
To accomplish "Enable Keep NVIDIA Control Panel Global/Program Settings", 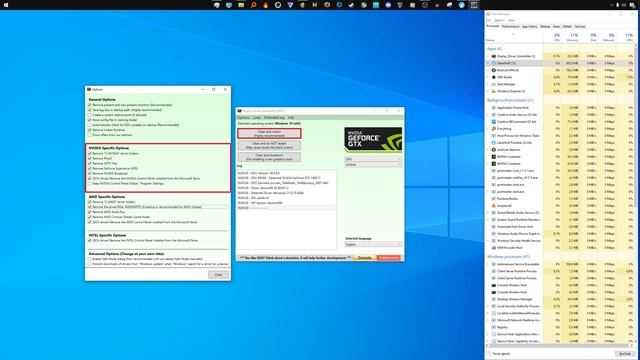I will click(x=90, y=184).
